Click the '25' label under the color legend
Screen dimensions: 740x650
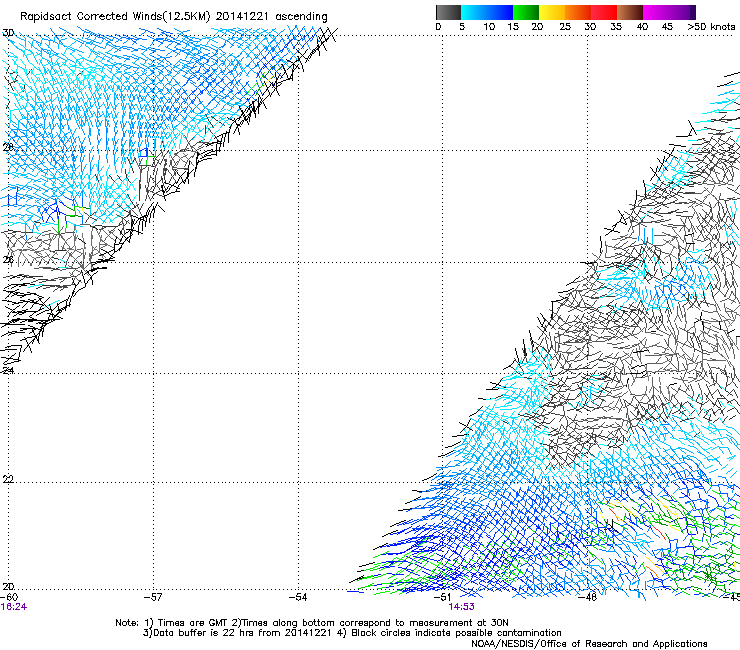[565, 26]
